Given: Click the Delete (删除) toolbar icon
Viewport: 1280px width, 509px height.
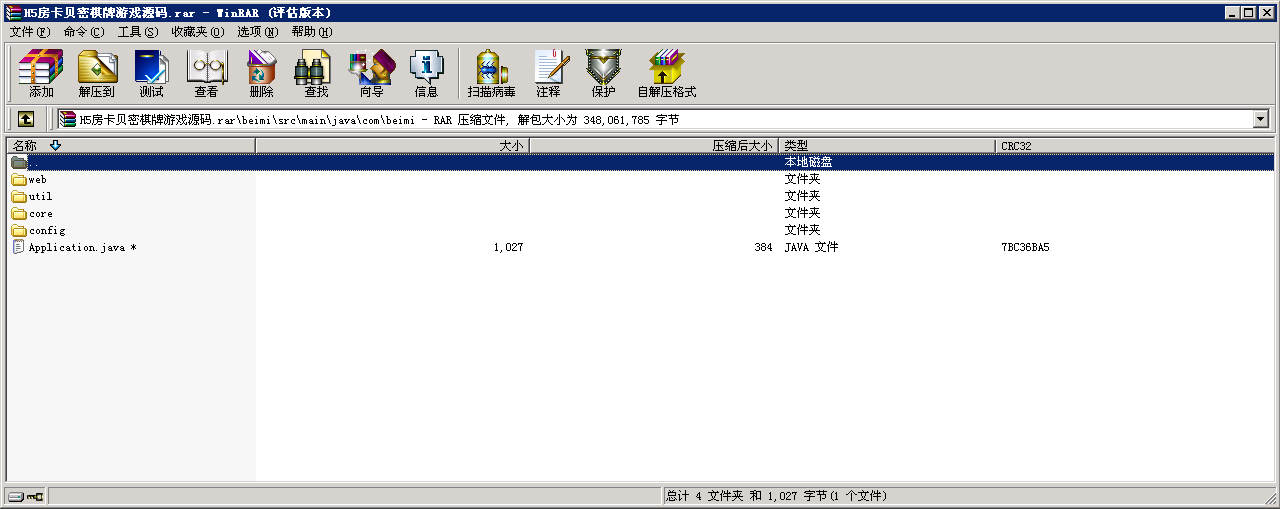Looking at the screenshot, I should 261,73.
